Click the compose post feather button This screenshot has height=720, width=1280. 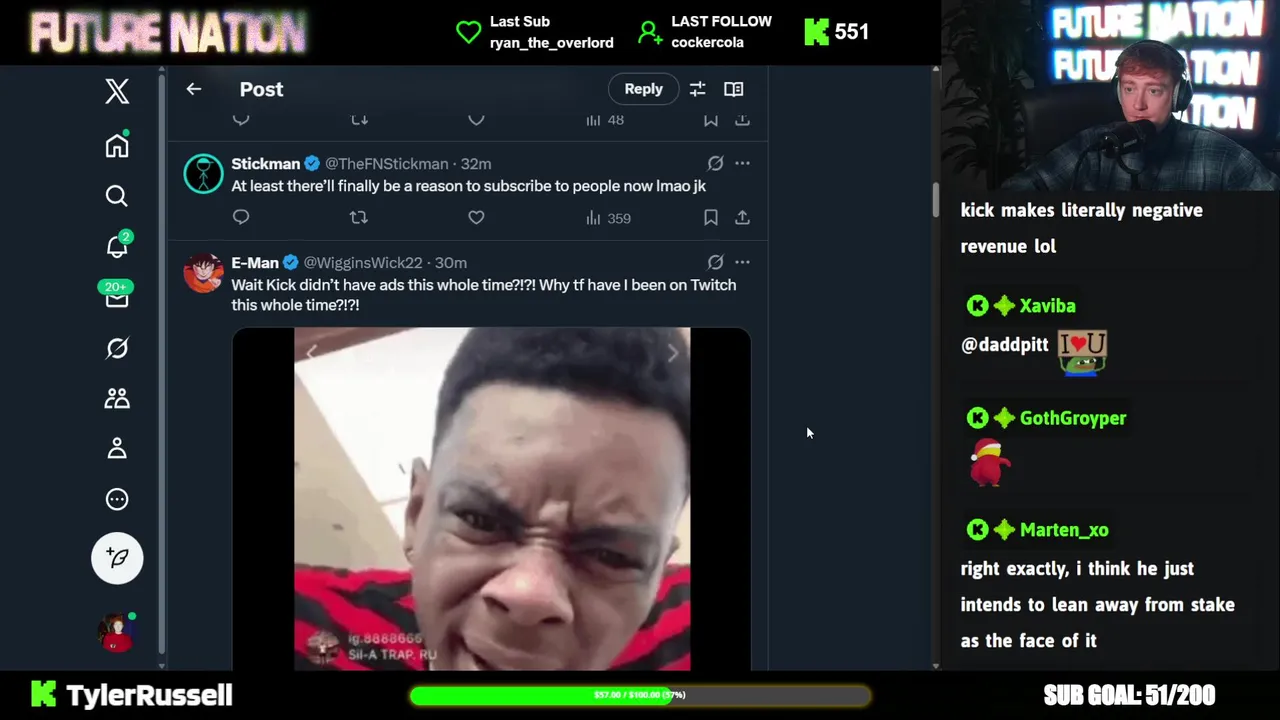117,558
